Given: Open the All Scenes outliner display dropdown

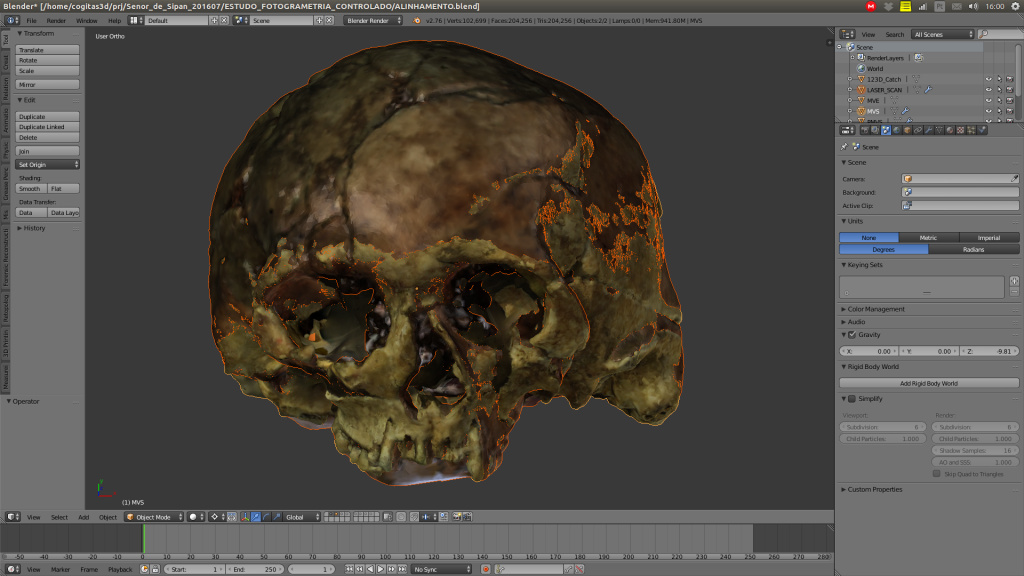Looking at the screenshot, I should (x=943, y=34).
